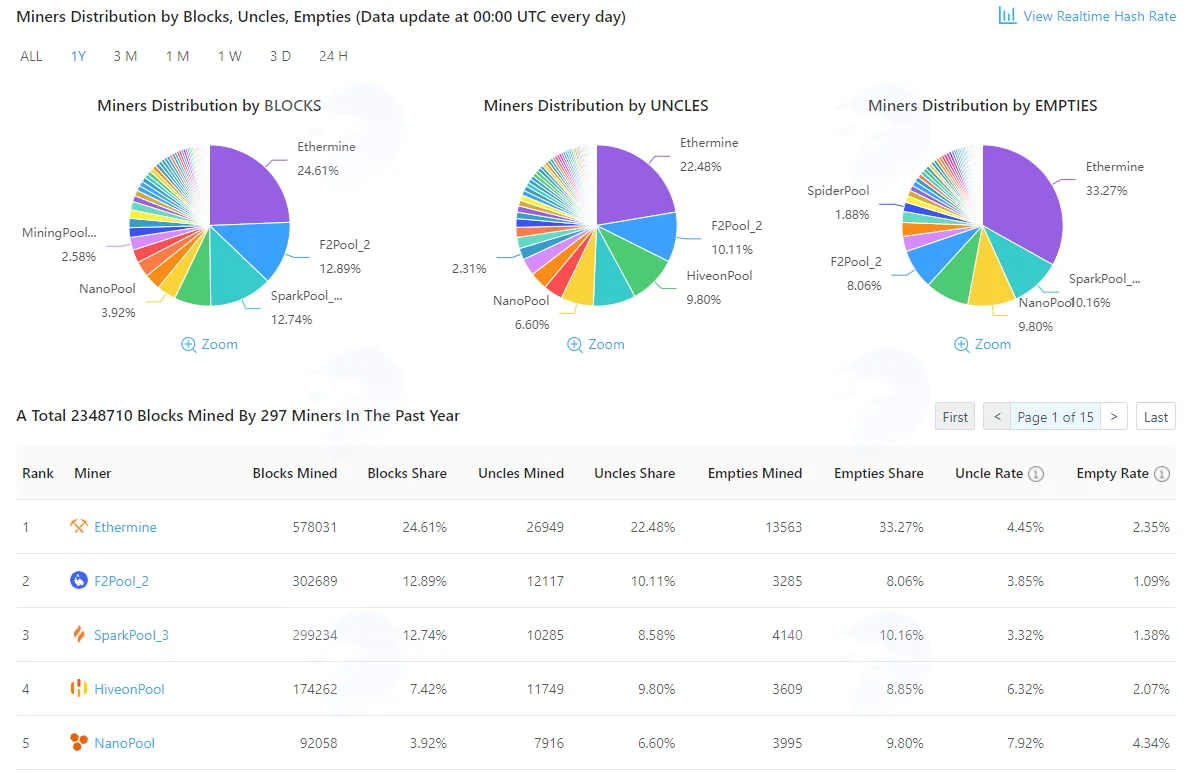Go to previous page with the < arrow
The height and width of the screenshot is (773, 1191).
(997, 416)
